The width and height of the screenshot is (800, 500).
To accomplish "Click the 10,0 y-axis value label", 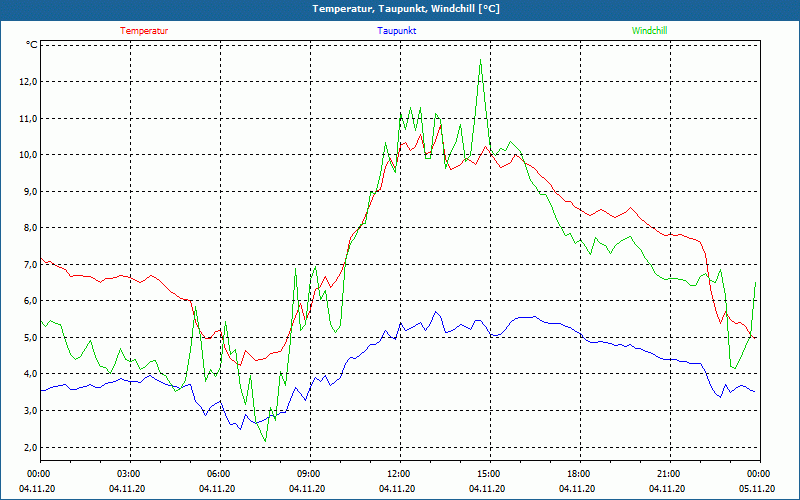I will pos(28,155).
